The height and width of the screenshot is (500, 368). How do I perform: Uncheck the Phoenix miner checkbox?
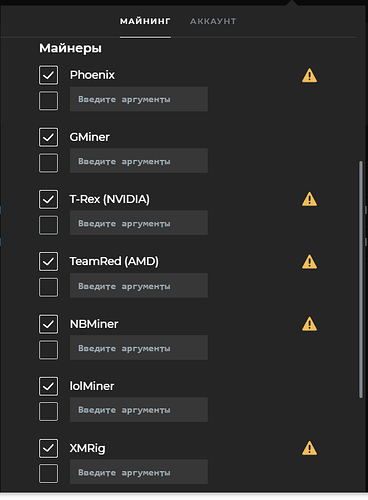48,75
